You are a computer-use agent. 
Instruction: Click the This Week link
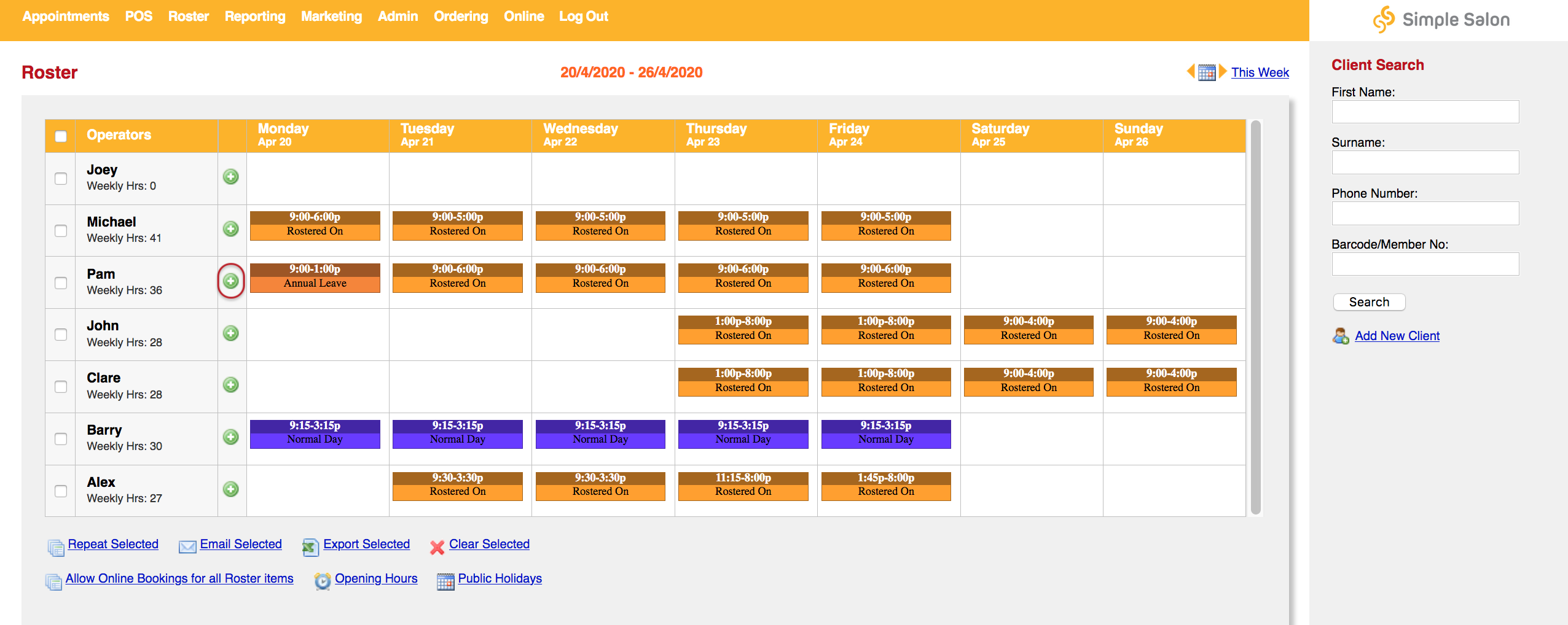pyautogui.click(x=1260, y=72)
